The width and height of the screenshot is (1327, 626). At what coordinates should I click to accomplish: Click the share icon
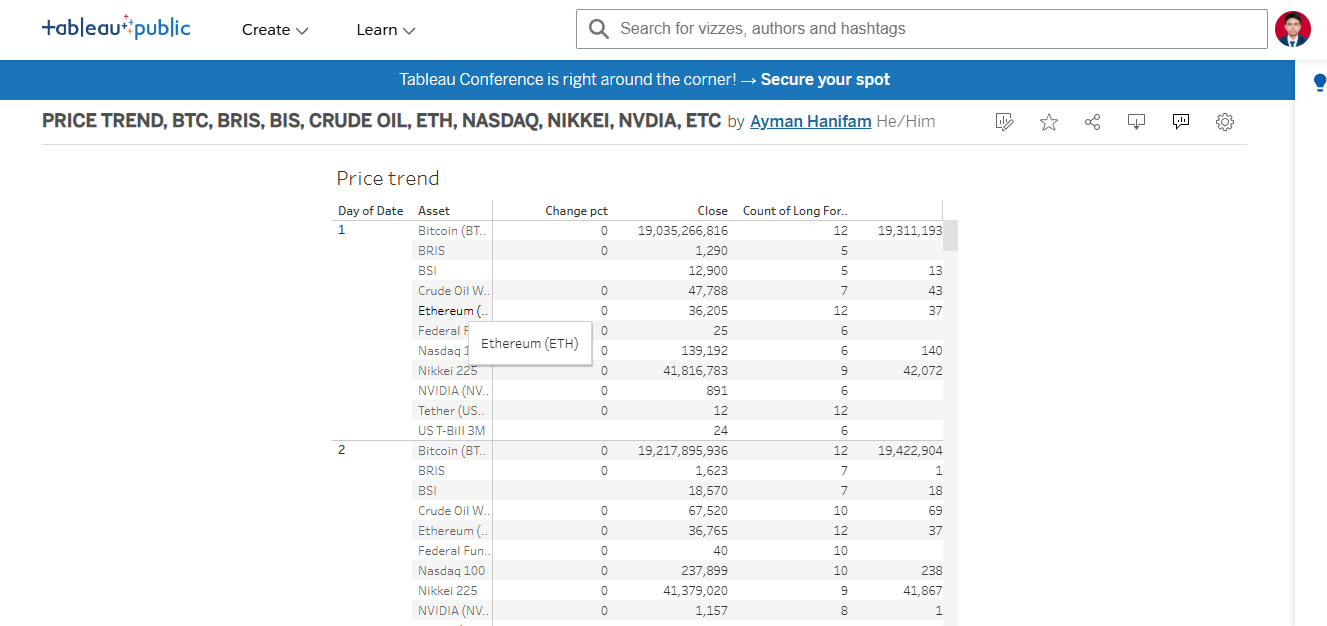1093,122
